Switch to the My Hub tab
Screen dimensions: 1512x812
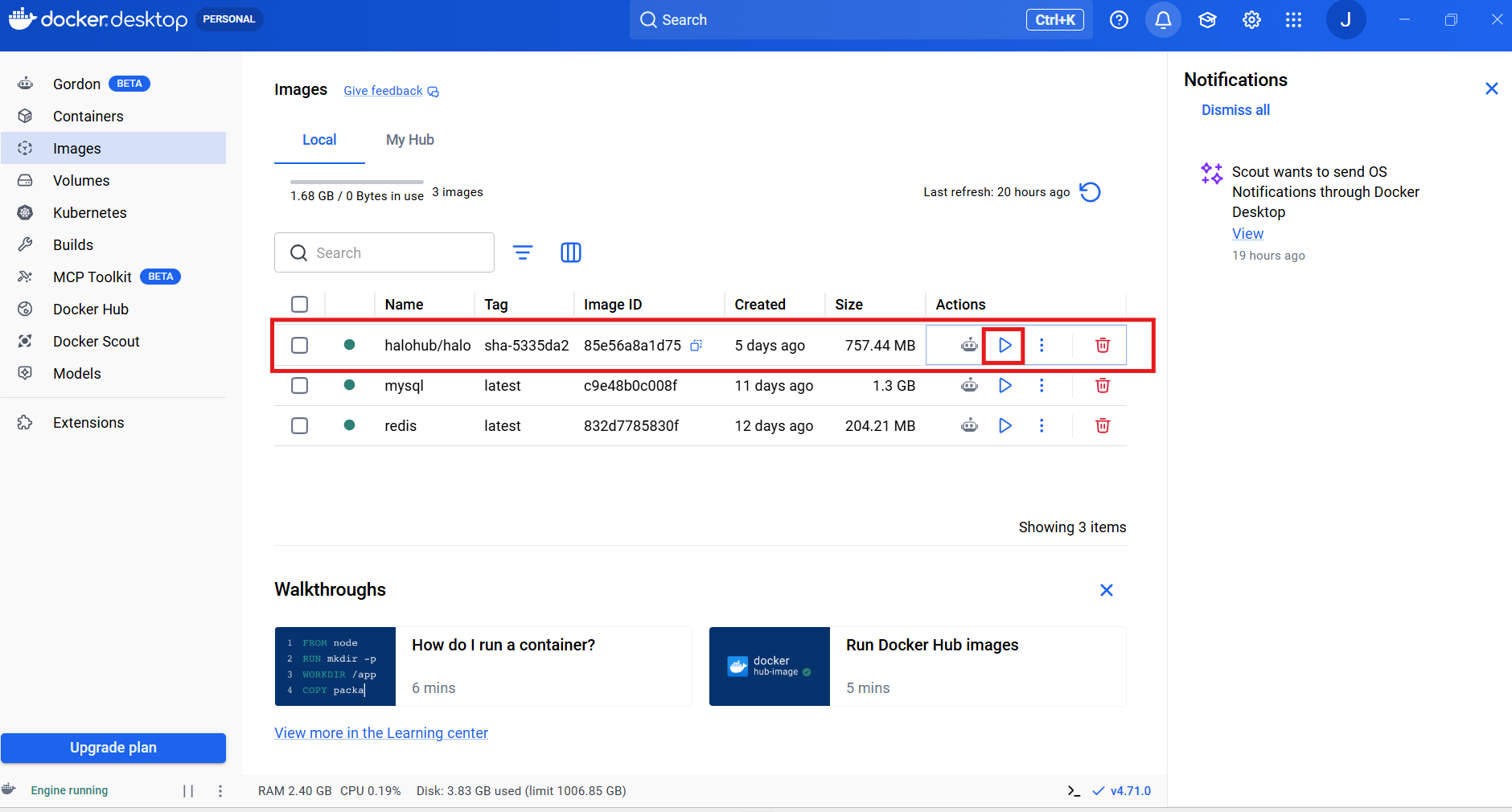410,140
